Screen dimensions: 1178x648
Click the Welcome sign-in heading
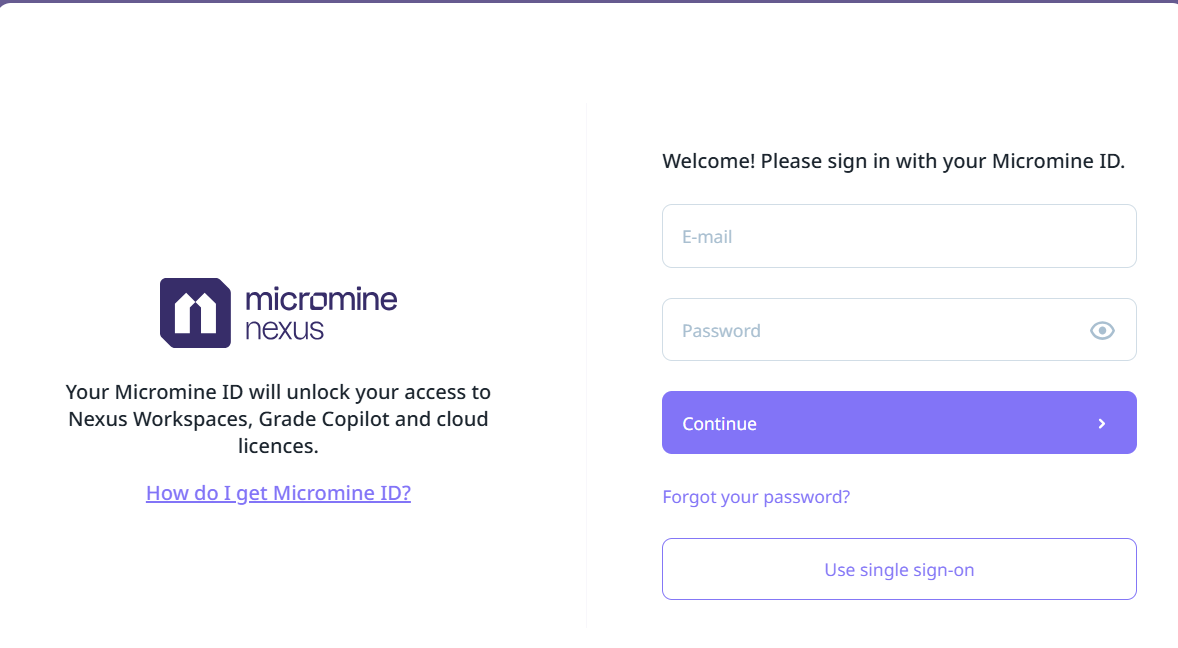tap(893, 161)
